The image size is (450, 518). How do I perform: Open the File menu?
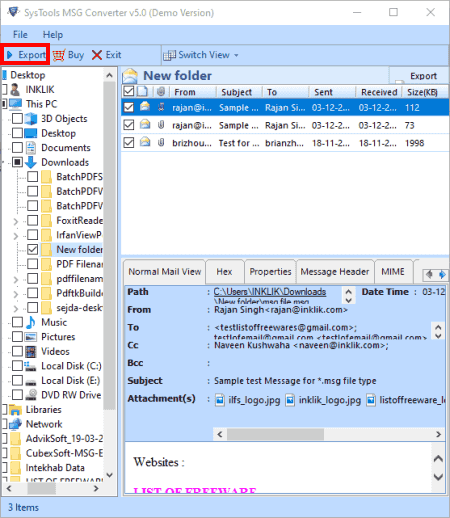click(x=20, y=35)
